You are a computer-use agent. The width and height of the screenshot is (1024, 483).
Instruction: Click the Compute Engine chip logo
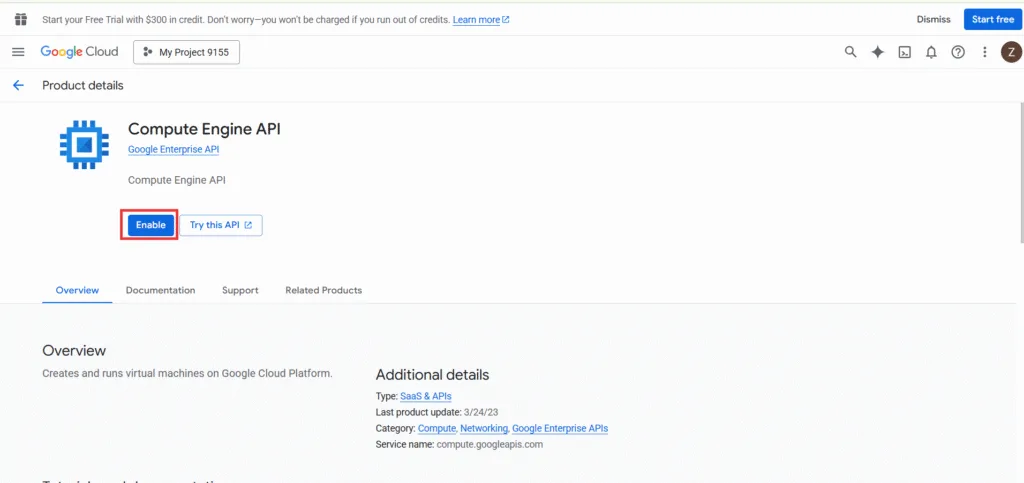point(84,144)
